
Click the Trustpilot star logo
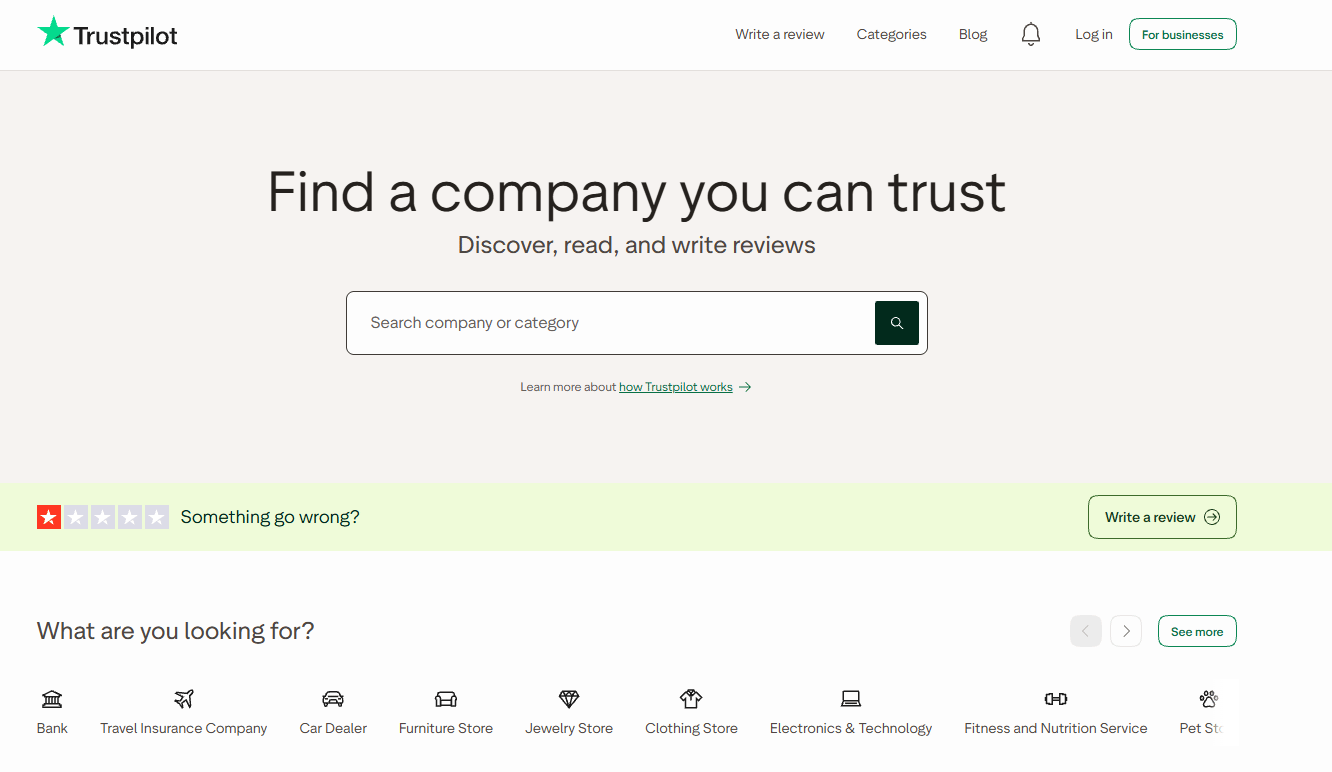(x=53, y=32)
